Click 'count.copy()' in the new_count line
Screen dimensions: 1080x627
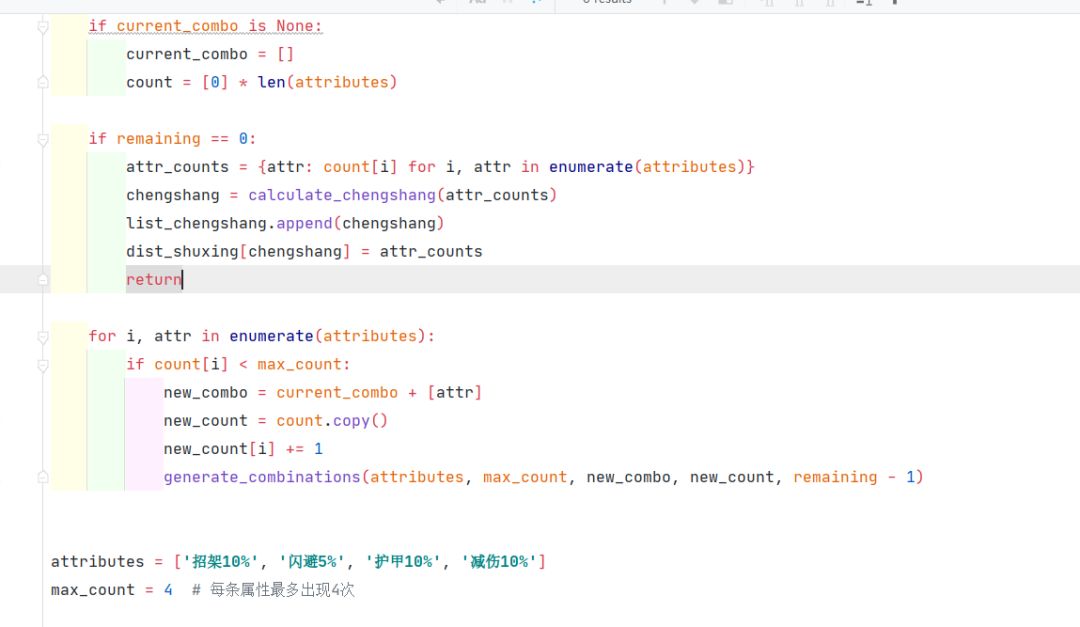pyautogui.click(x=332, y=421)
